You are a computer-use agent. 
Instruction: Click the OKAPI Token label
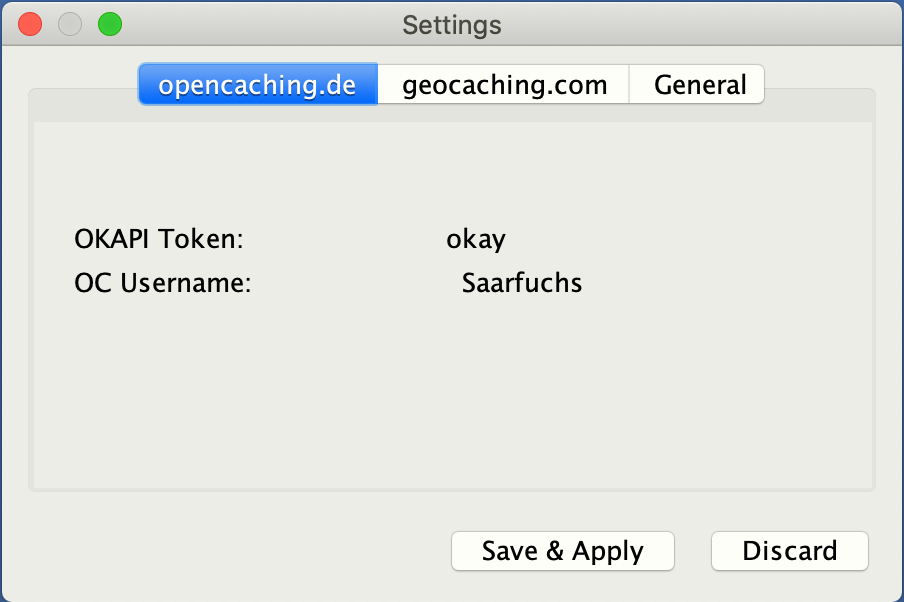pos(159,239)
